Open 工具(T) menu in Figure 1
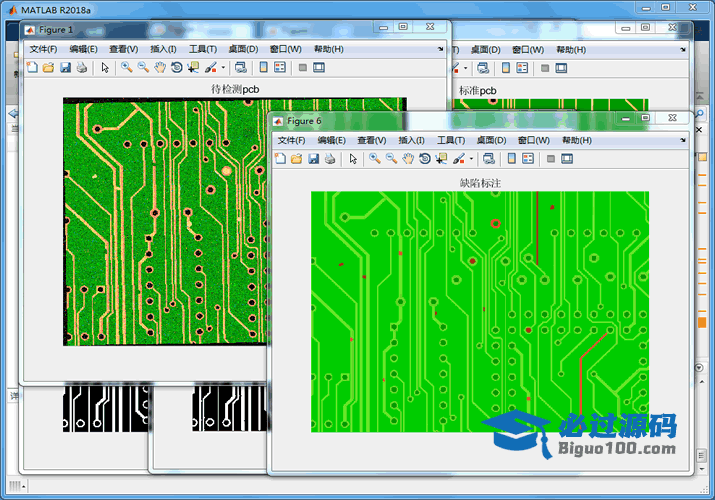 [203, 49]
